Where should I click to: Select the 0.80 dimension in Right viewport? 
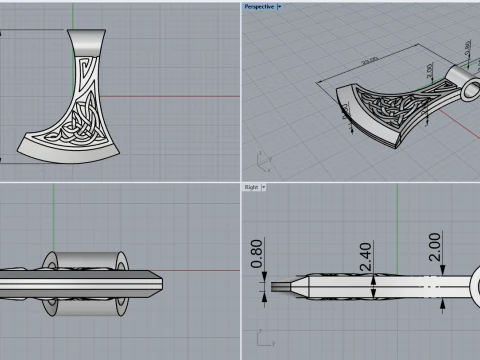click(257, 254)
